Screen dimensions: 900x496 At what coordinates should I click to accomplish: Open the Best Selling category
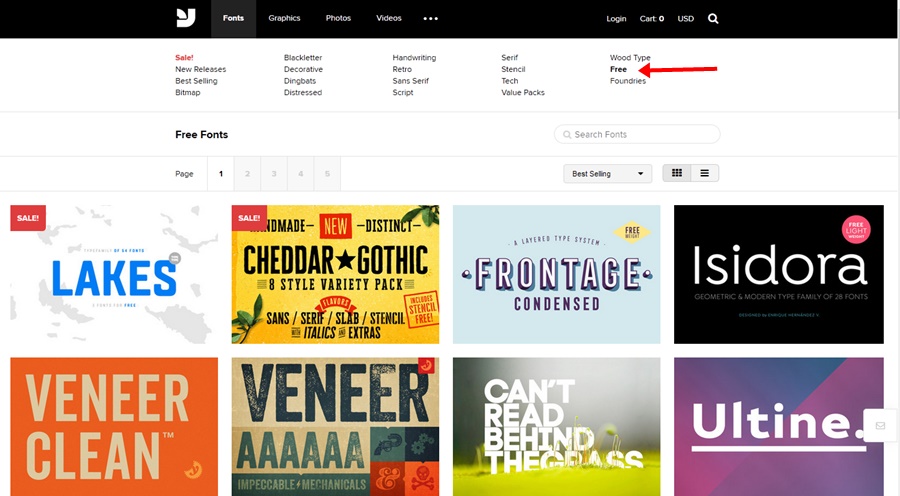click(196, 81)
